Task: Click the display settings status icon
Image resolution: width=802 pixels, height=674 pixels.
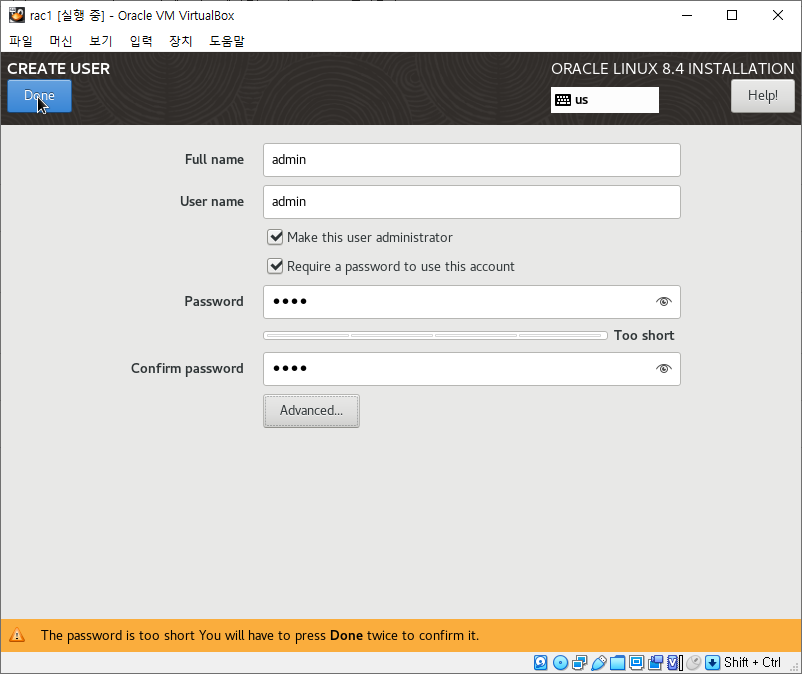Action: pos(636,663)
